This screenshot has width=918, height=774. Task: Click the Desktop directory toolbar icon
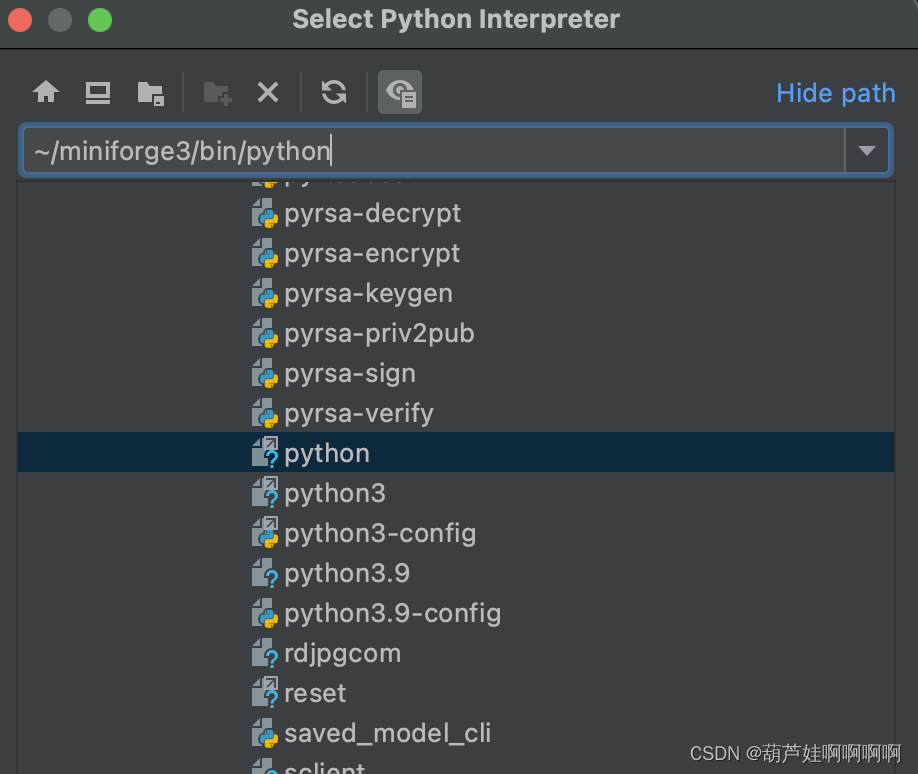click(x=98, y=93)
